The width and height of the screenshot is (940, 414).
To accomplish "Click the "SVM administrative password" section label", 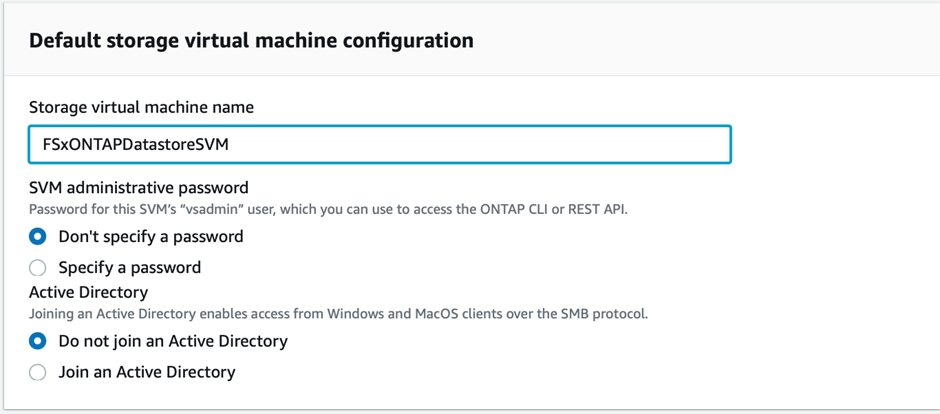I will point(138,187).
